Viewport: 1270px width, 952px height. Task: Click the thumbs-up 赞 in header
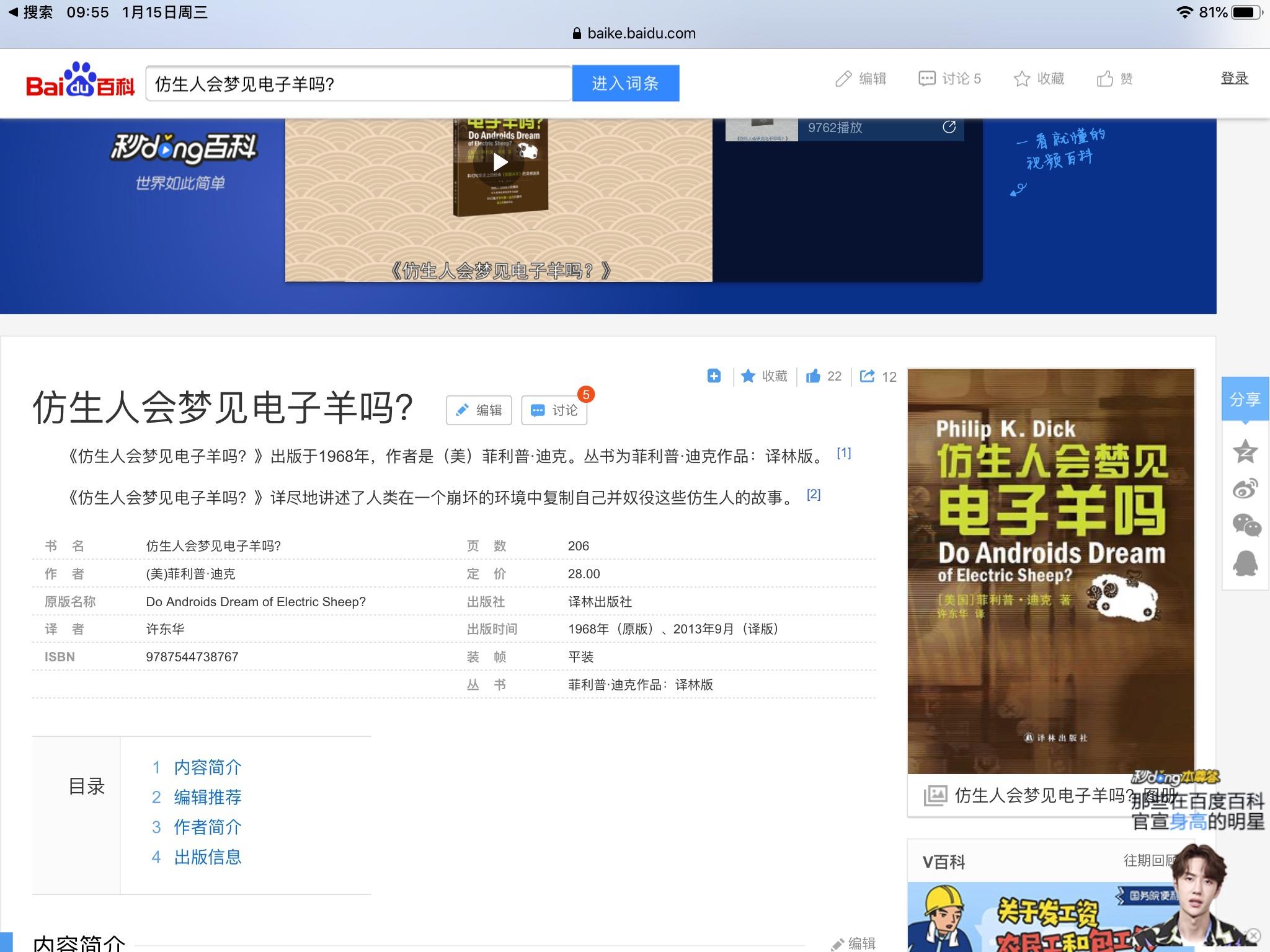[x=1114, y=79]
